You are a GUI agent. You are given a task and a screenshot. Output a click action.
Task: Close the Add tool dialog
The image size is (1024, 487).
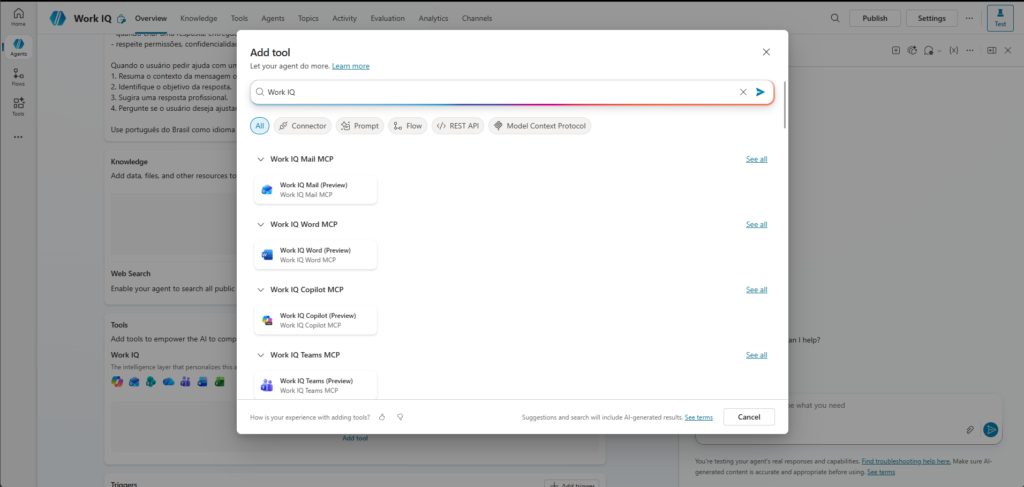pos(767,52)
